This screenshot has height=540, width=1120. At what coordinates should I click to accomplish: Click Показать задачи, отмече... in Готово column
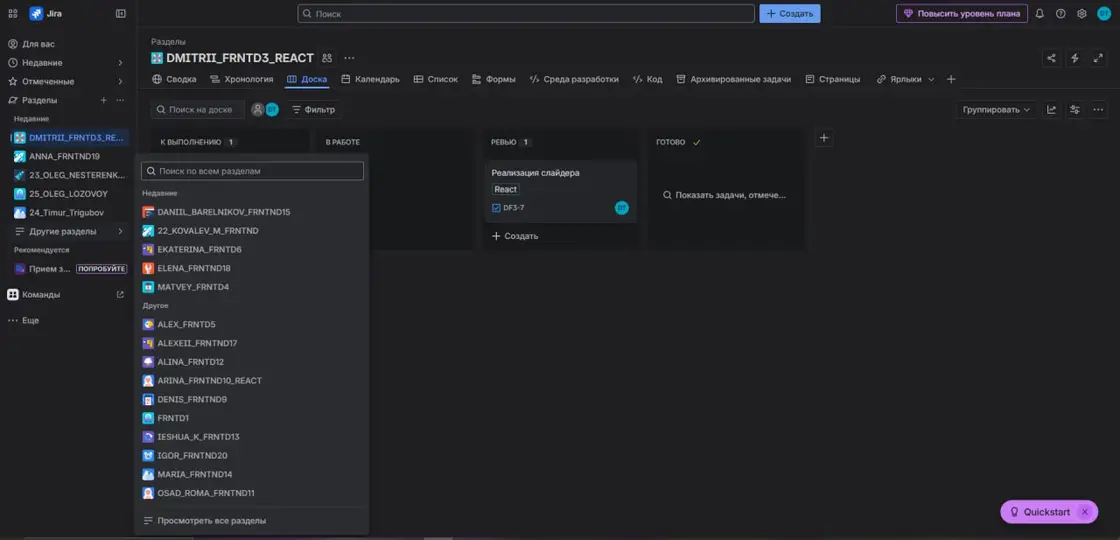click(x=724, y=195)
